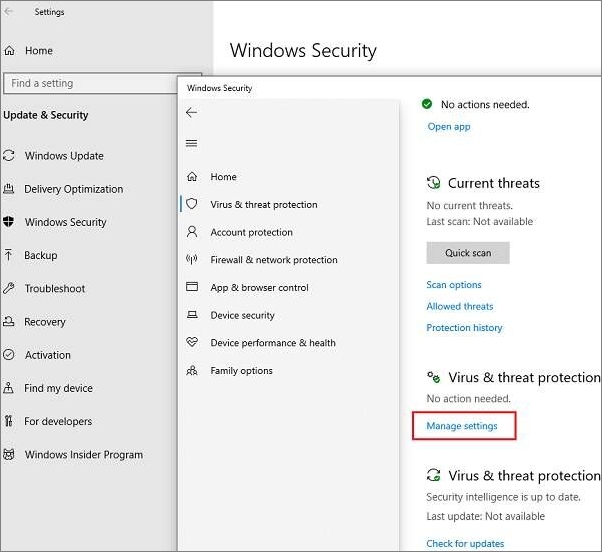Click the Device security laptop icon
The height and width of the screenshot is (552, 602).
[x=192, y=315]
